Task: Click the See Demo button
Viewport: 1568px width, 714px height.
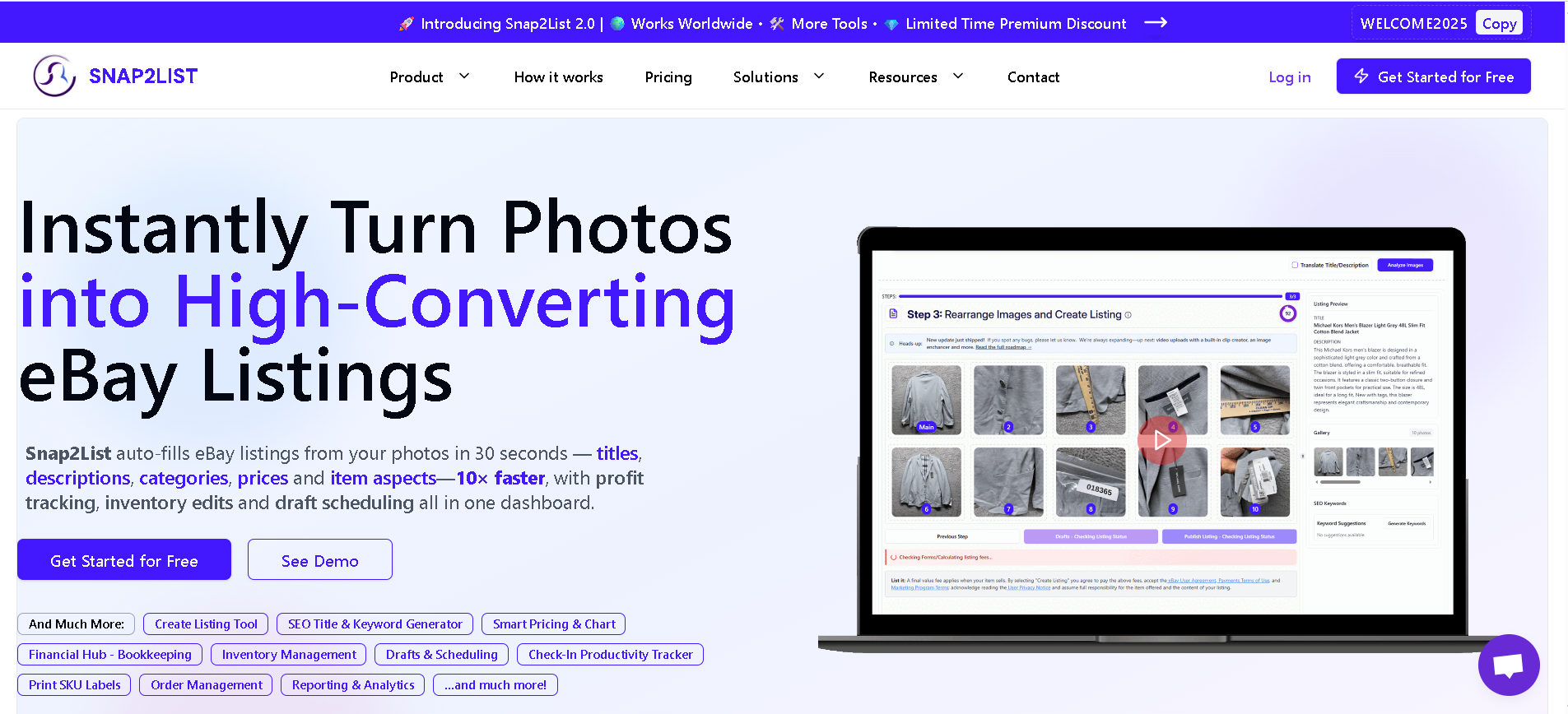Action: 320,560
